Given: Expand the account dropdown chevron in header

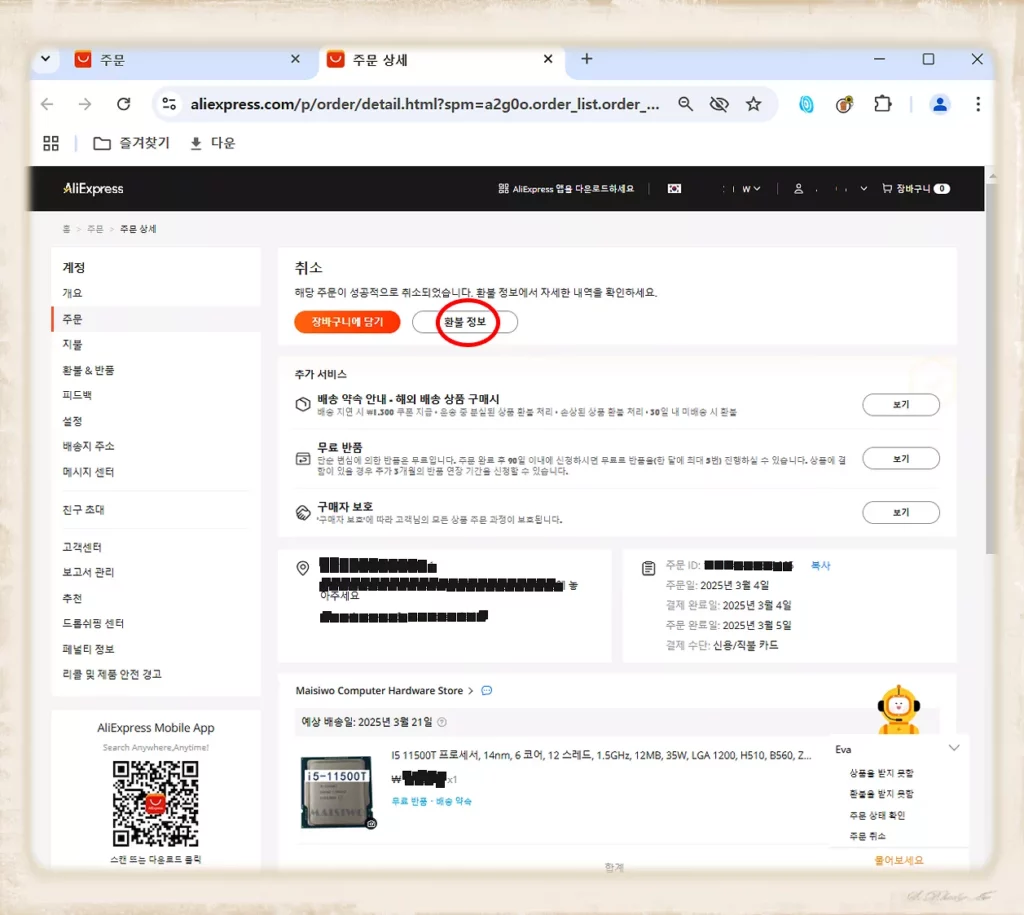Looking at the screenshot, I should point(866,188).
